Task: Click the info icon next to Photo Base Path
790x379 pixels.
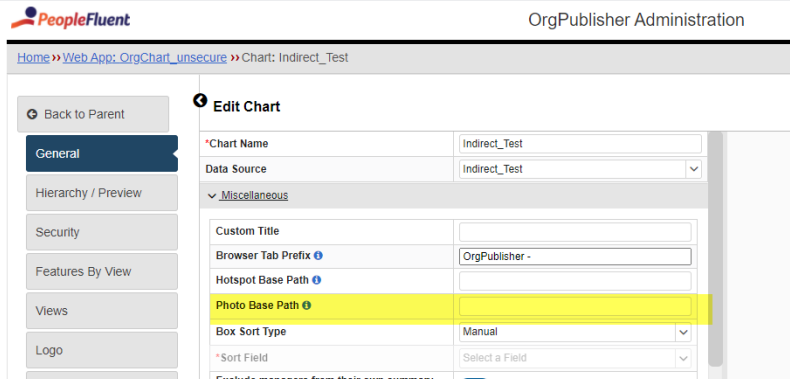Action: pos(306,305)
